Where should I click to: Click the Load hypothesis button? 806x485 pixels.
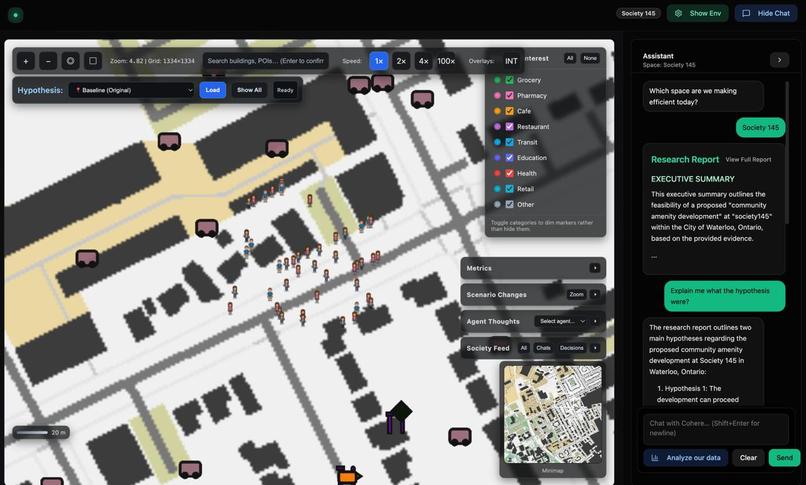coord(212,90)
